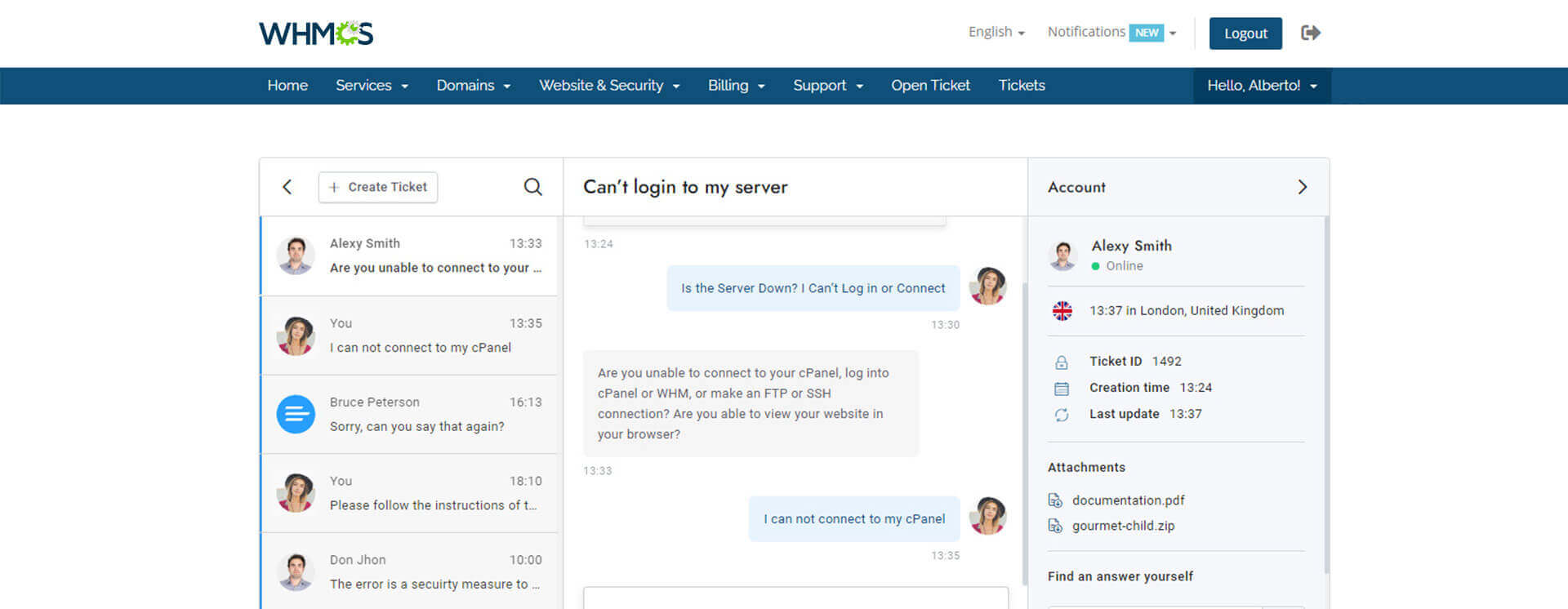The width and height of the screenshot is (1568, 609).
Task: Open the English language dropdown
Action: [996, 33]
